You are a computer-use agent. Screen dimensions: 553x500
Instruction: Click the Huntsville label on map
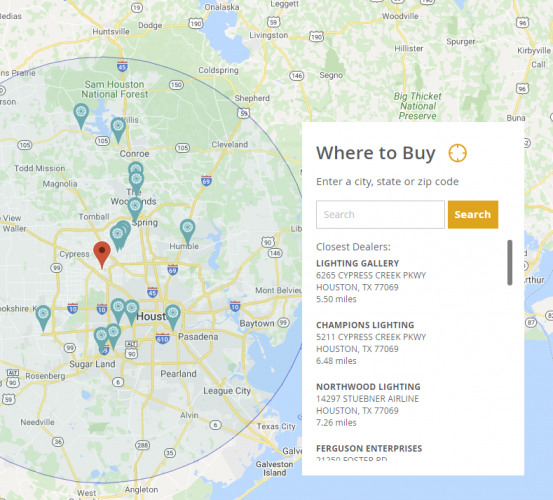(111, 31)
